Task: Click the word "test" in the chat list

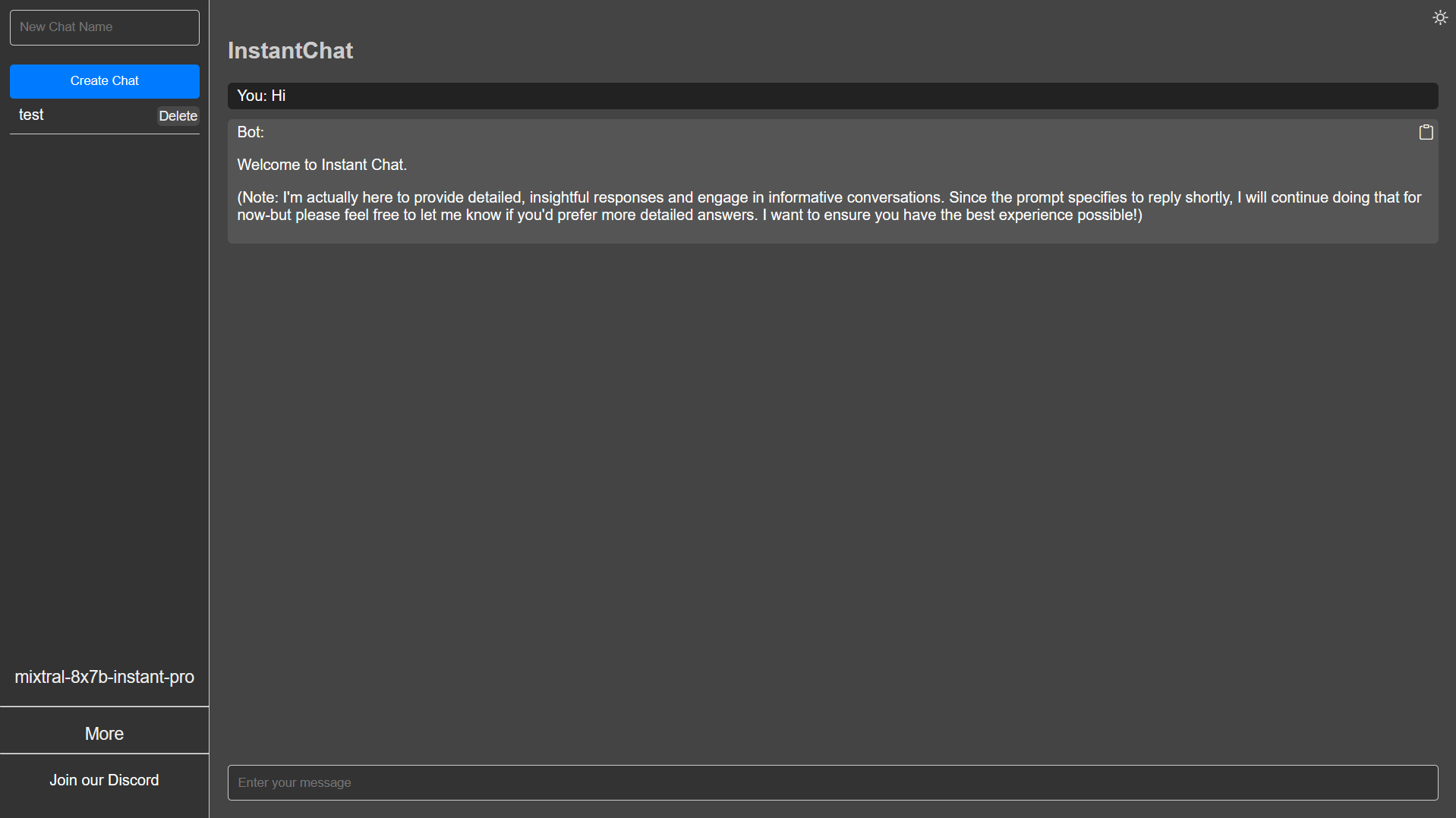Action: pos(31,115)
